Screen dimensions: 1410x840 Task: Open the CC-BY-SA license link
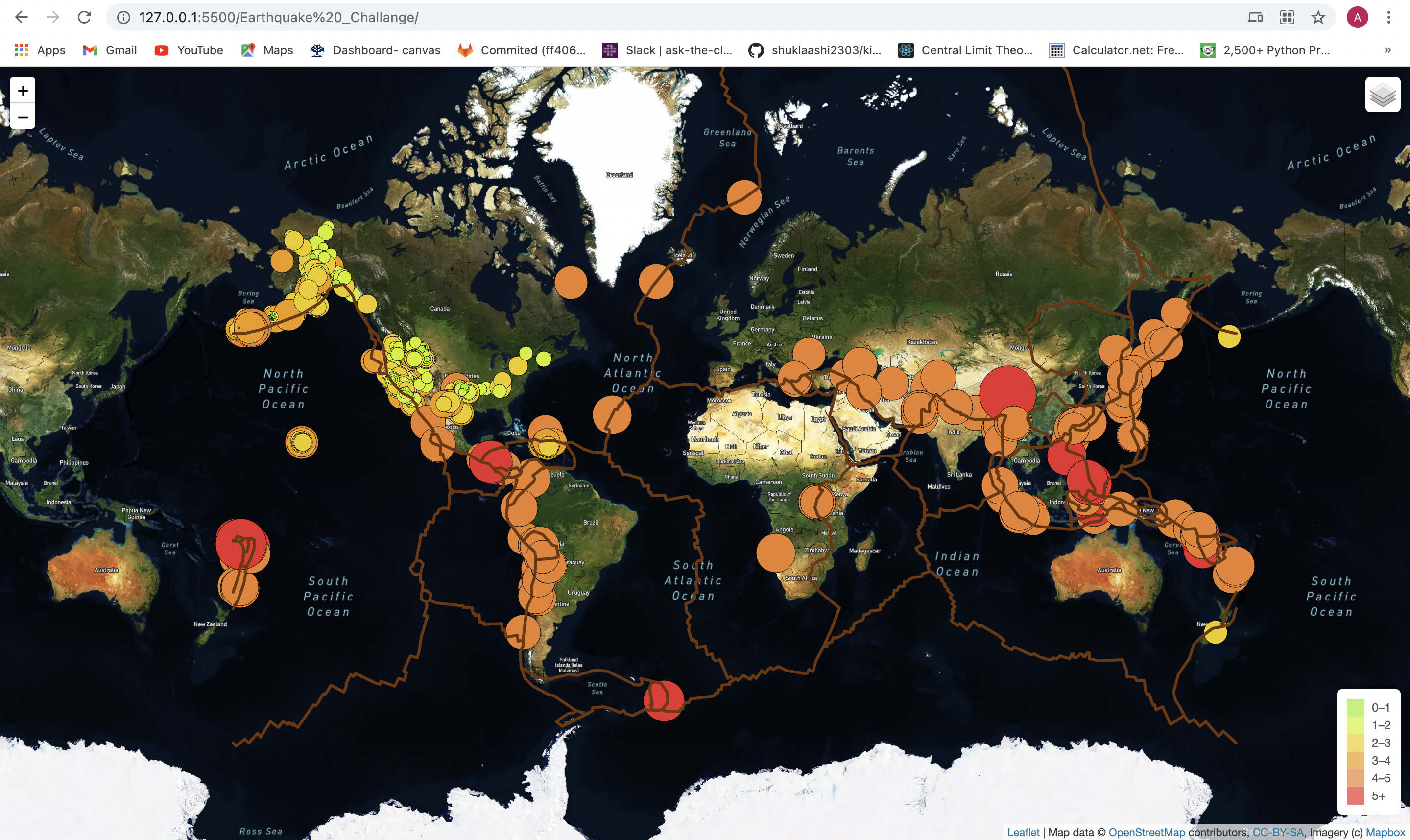[1278, 832]
